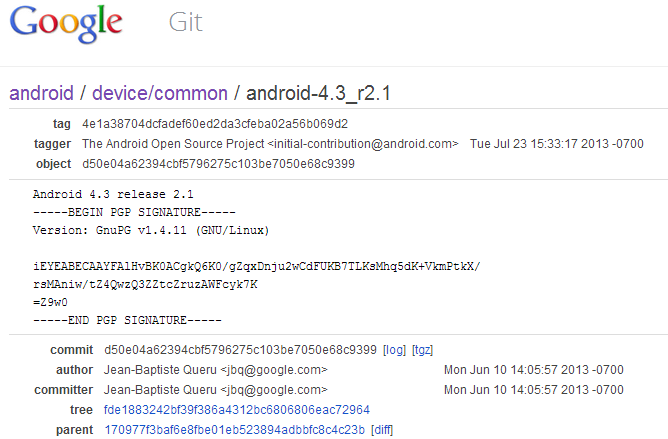The width and height of the screenshot is (668, 439).
Task: Click committer Jean-Baptiste Queru entry
Action: click(x=216, y=390)
